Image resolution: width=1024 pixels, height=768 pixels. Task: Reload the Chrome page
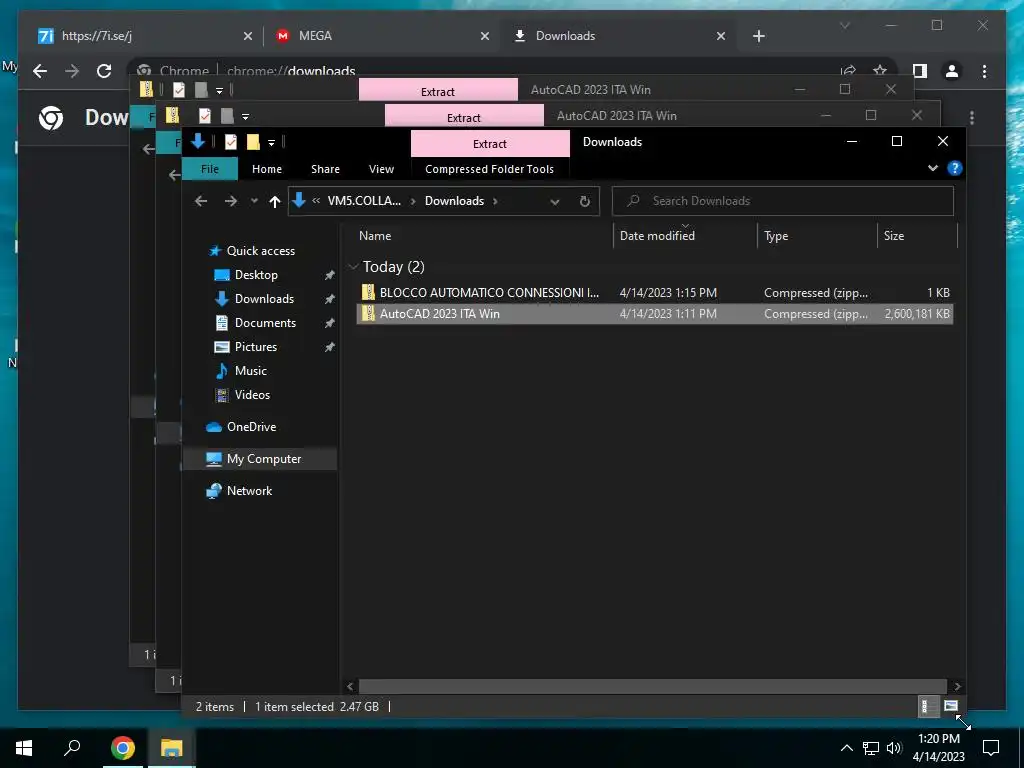[x=104, y=71]
